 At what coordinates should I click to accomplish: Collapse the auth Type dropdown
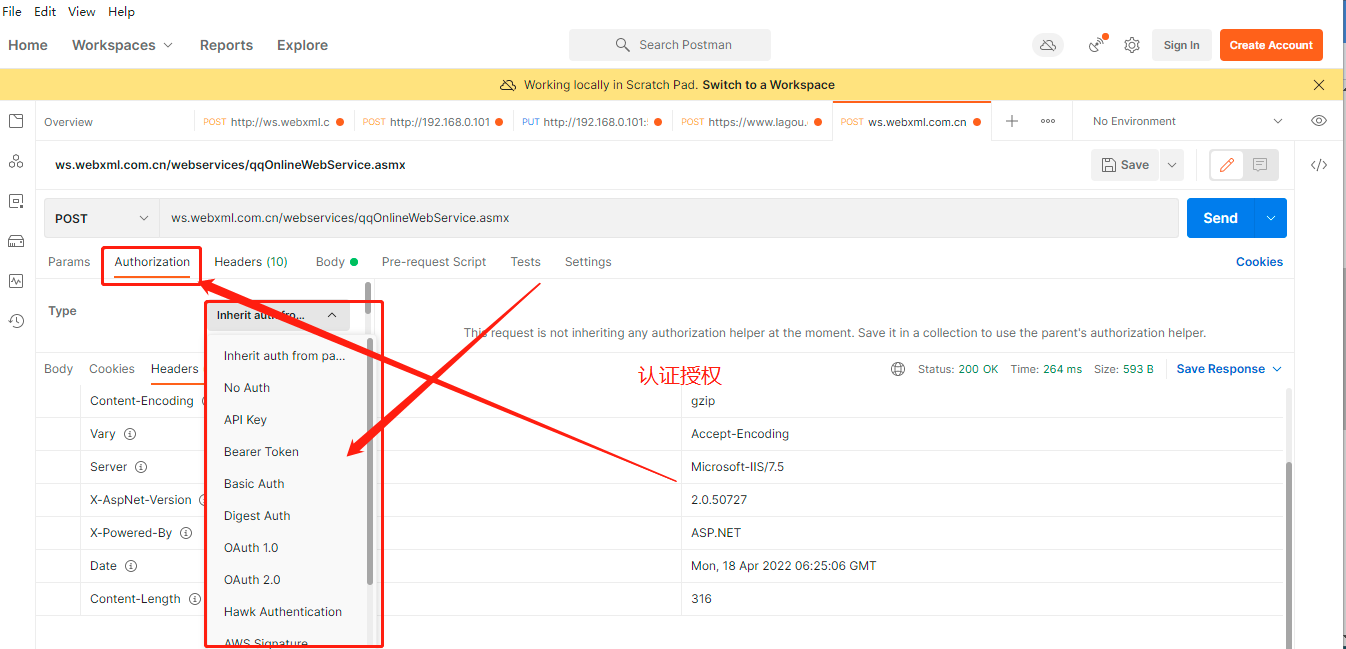pyautogui.click(x=279, y=315)
